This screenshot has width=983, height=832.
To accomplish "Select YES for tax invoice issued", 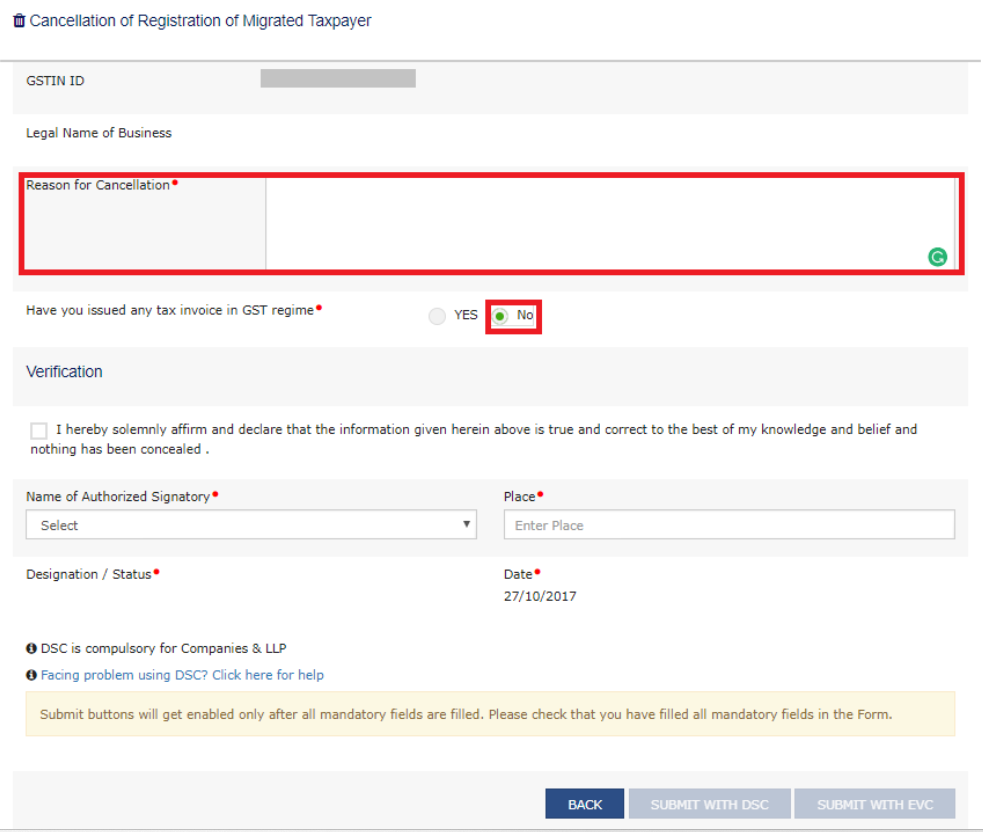I will [438, 316].
